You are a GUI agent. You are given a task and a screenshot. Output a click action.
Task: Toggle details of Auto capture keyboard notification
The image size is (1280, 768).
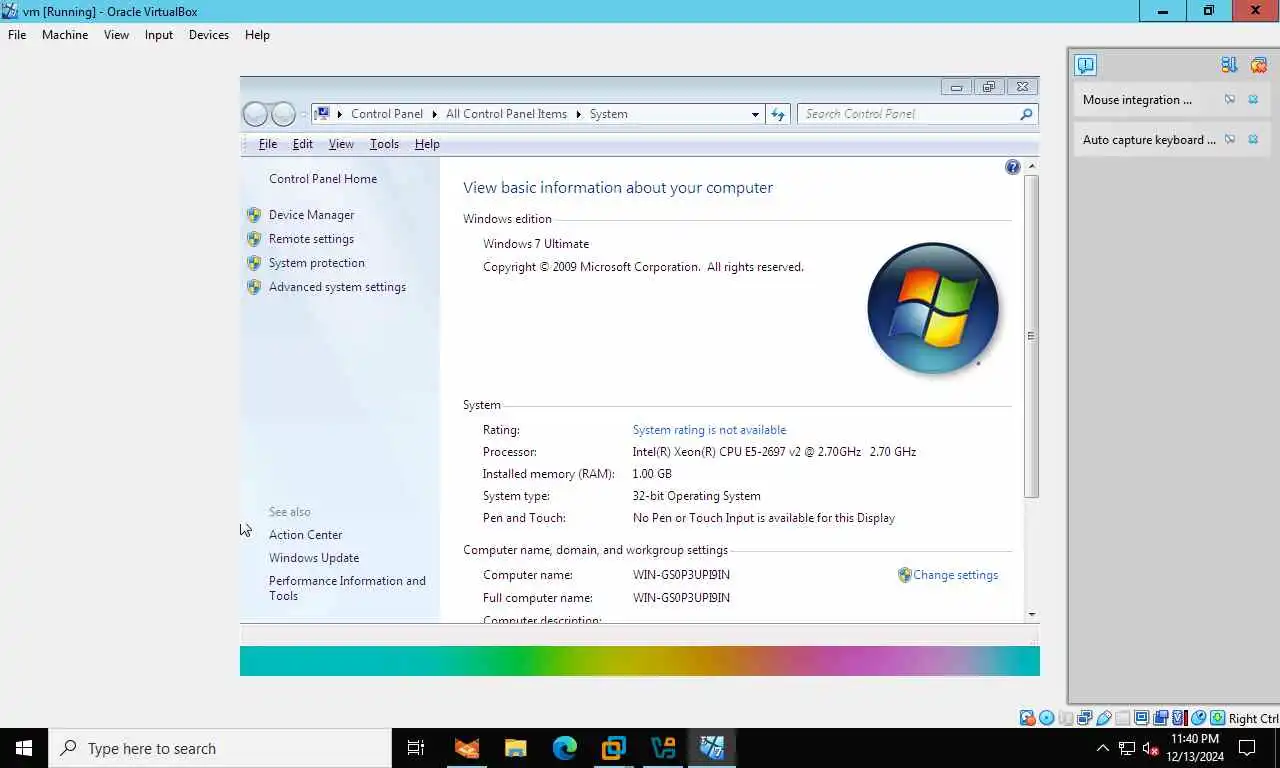pos(1230,140)
